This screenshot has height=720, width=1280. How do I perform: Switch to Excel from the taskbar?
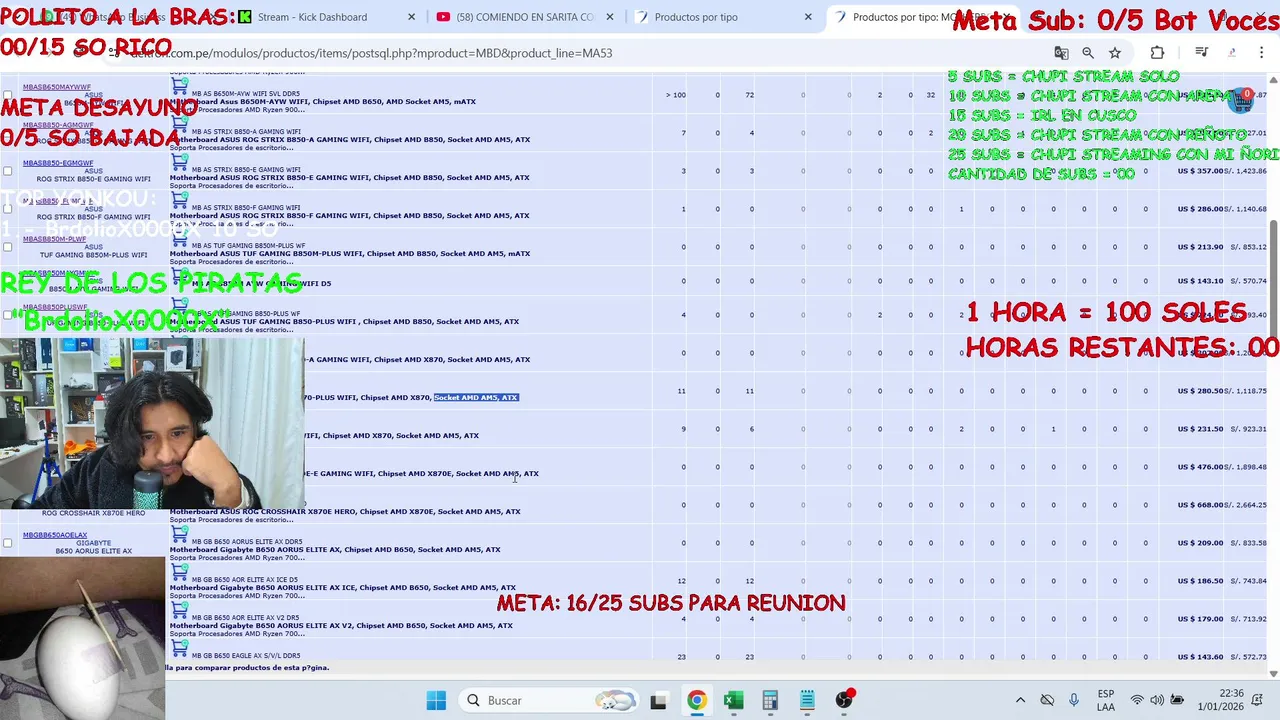(733, 700)
